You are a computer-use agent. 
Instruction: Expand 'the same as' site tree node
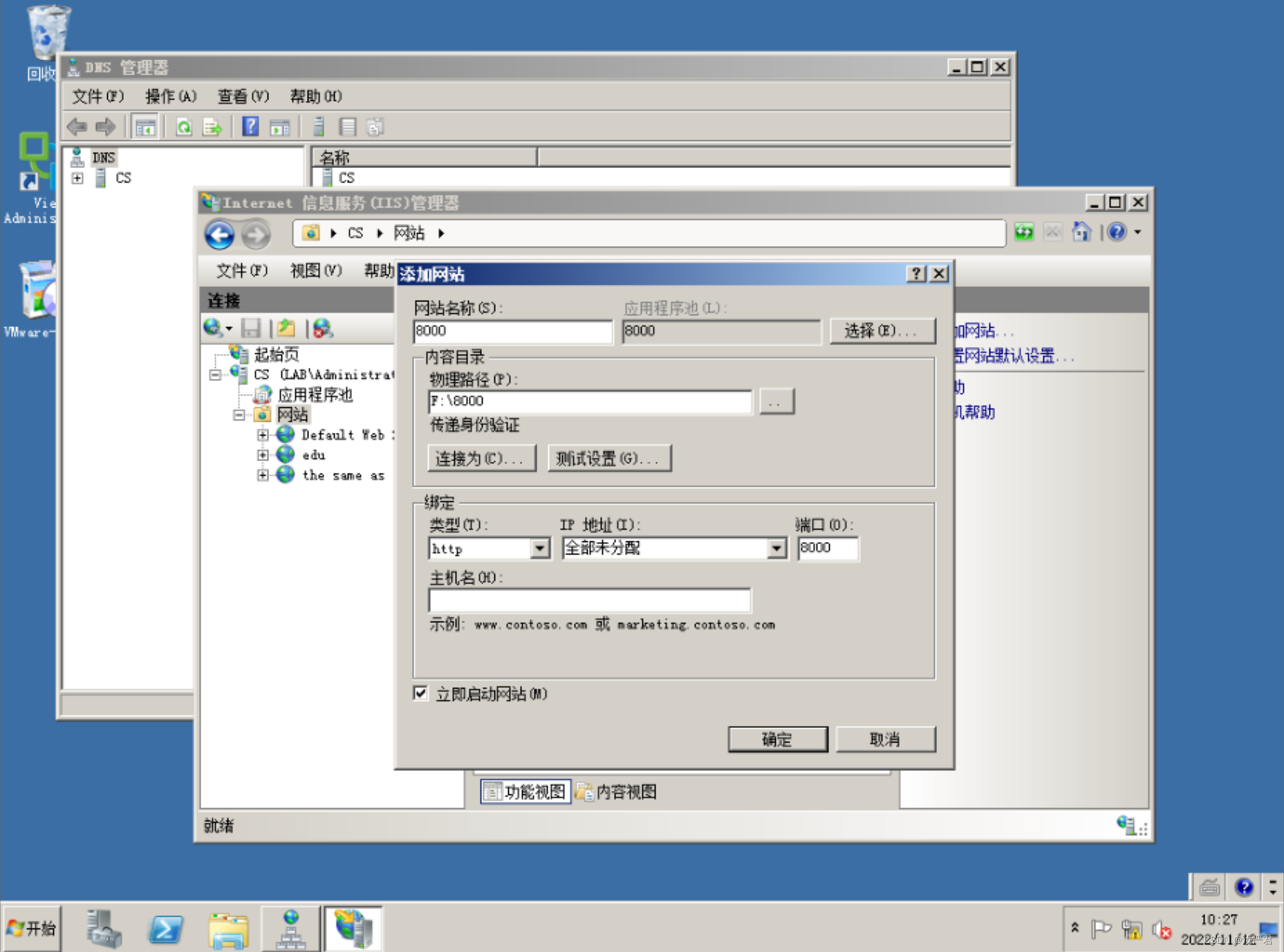262,475
